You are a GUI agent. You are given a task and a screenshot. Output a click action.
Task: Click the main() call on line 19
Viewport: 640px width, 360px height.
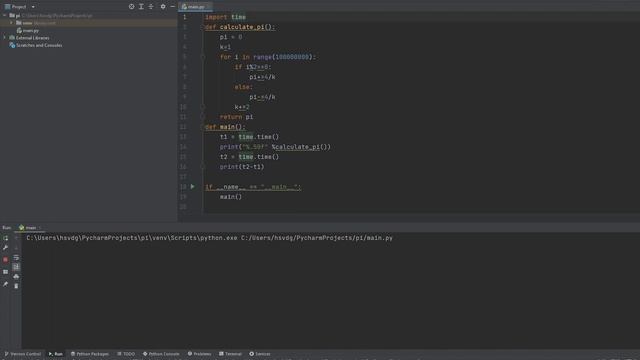click(x=231, y=197)
